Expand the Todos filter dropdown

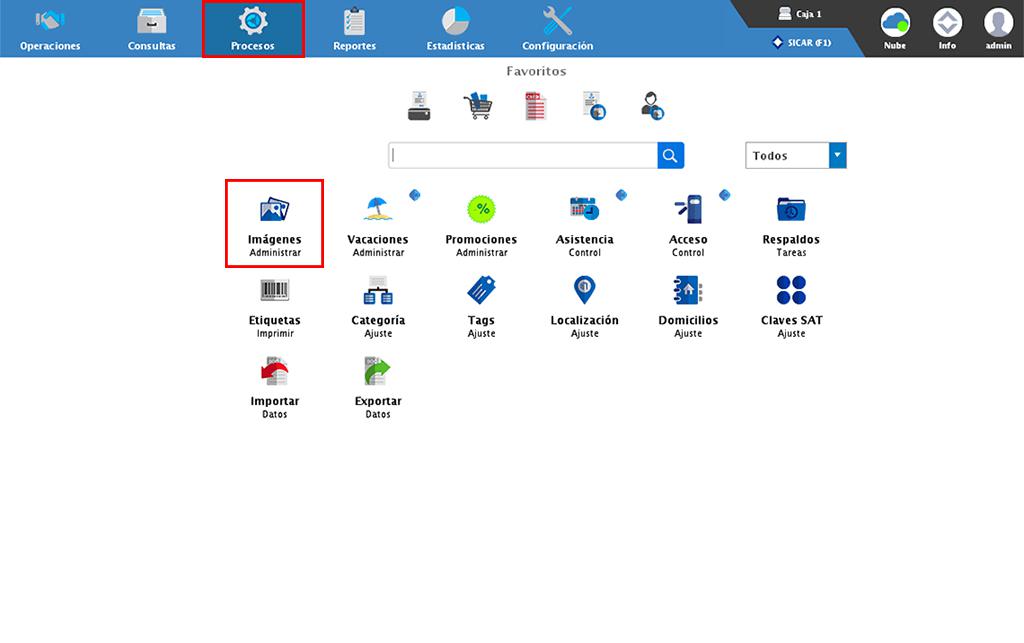[837, 155]
